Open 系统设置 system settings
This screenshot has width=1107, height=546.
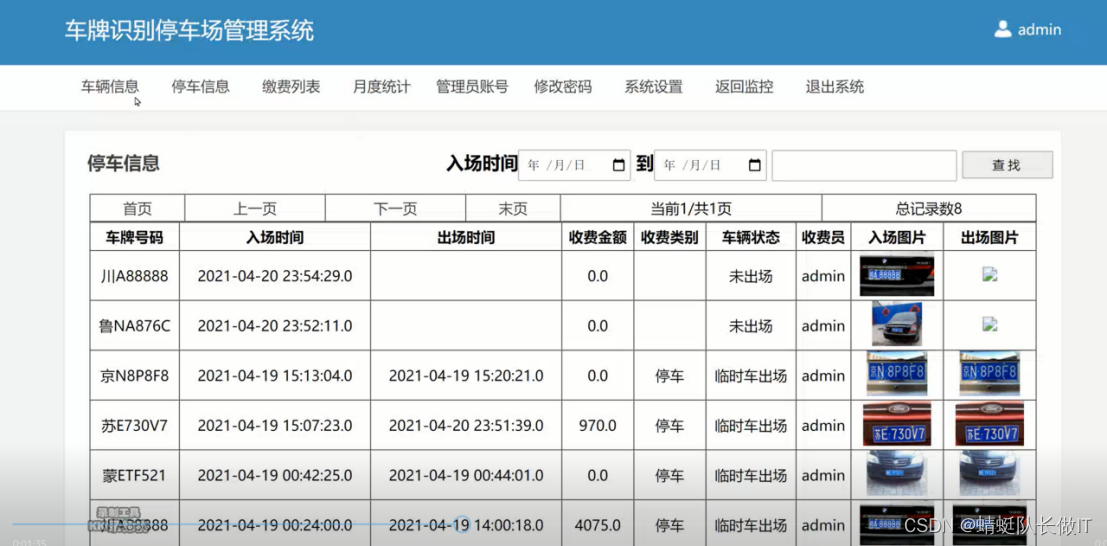(x=653, y=87)
